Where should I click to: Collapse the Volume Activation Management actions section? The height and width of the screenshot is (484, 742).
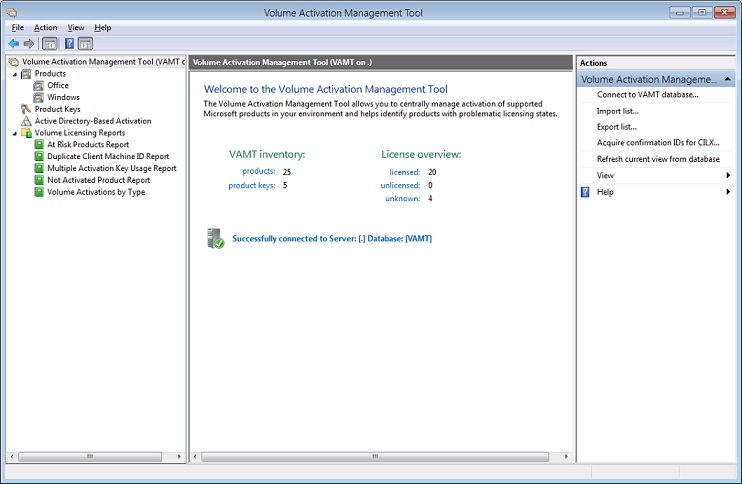727,79
